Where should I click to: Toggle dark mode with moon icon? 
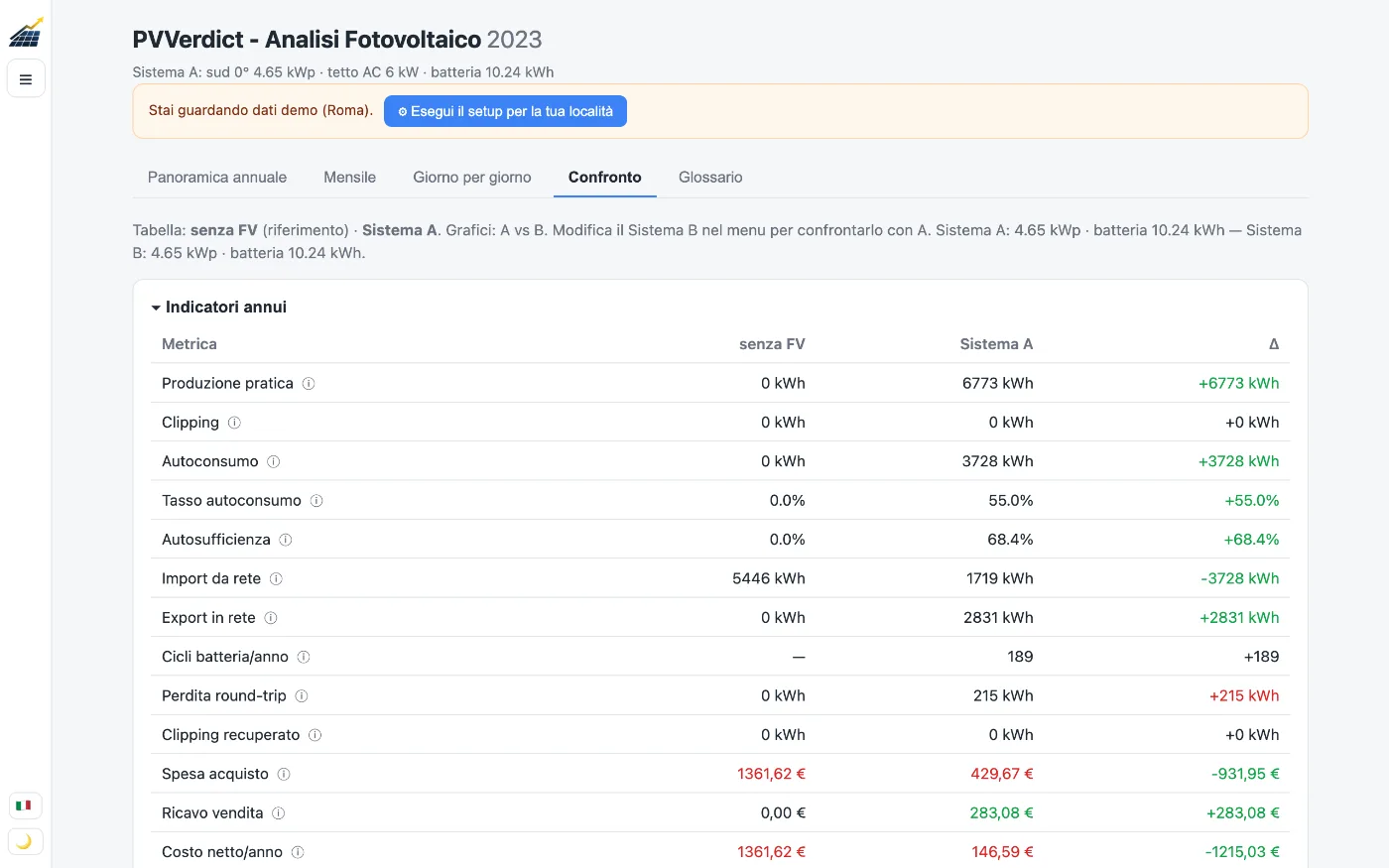(x=24, y=841)
